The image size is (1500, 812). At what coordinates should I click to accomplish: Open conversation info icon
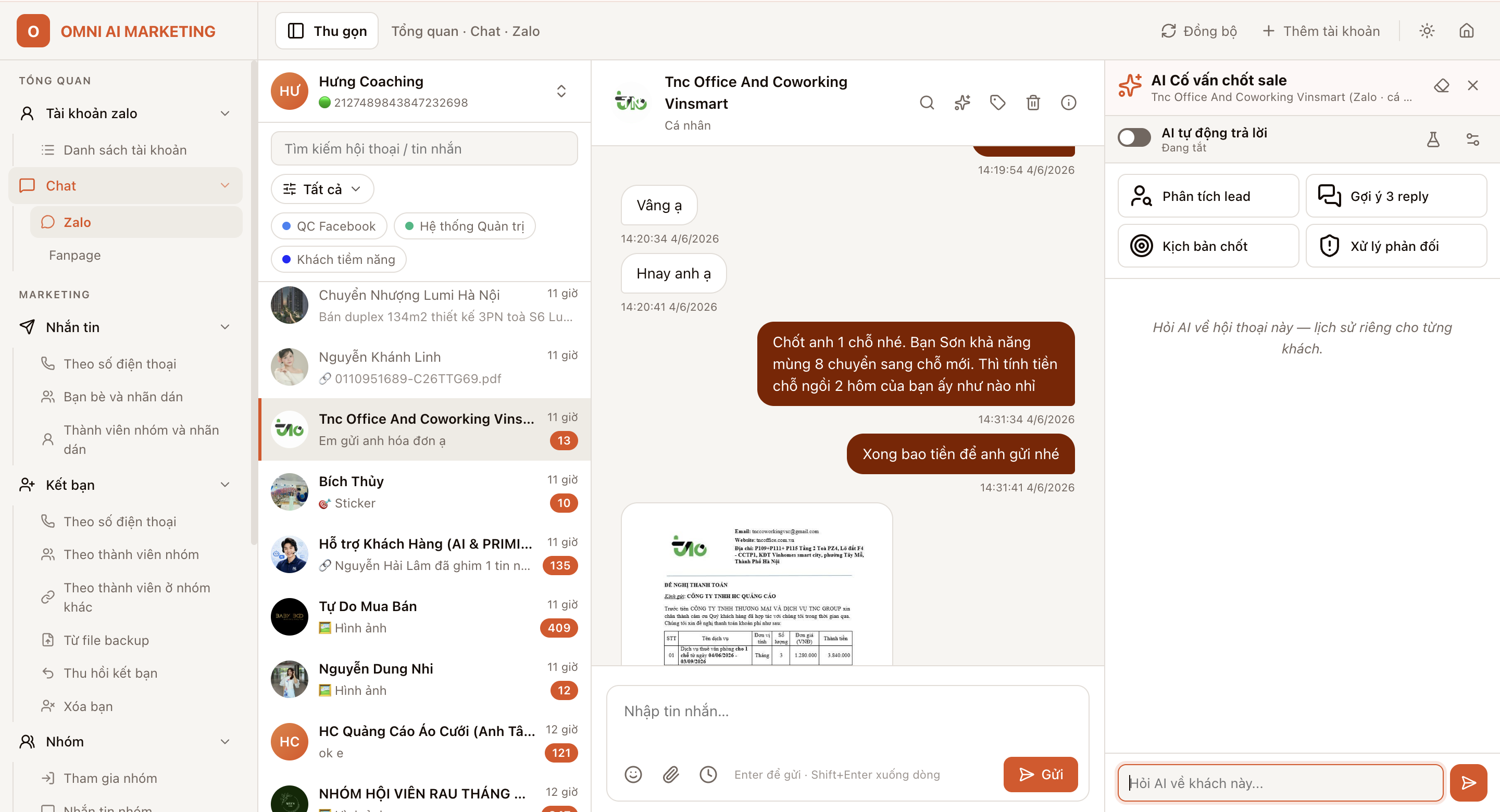coord(1069,103)
